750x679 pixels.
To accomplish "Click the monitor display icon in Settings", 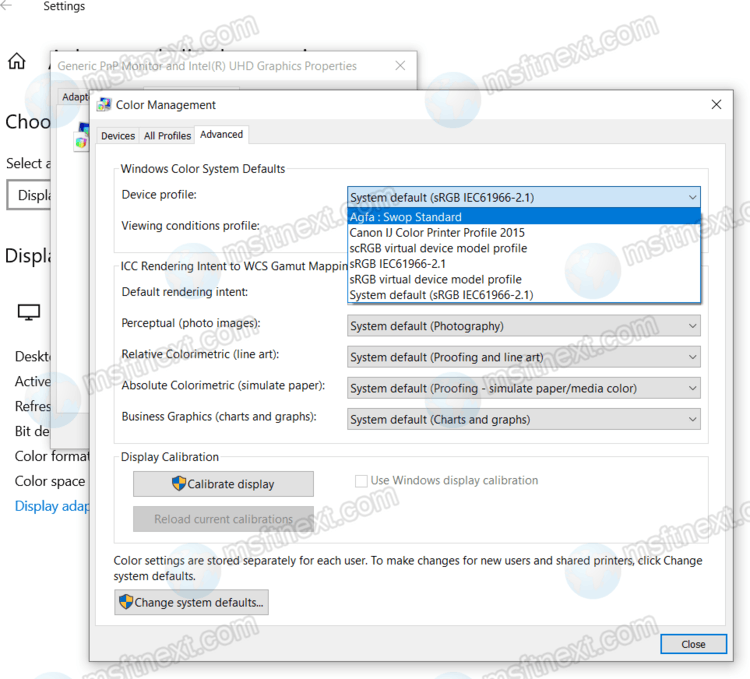I will pos(29,313).
